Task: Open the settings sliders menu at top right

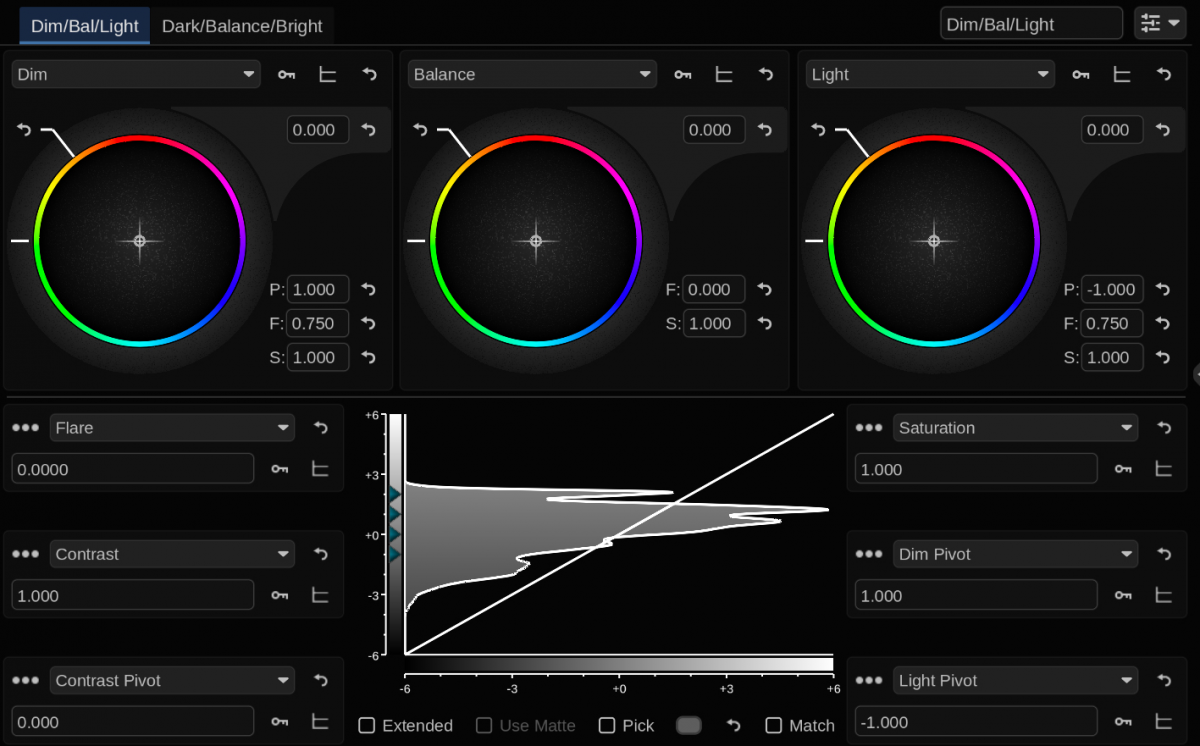Action: point(1159,24)
